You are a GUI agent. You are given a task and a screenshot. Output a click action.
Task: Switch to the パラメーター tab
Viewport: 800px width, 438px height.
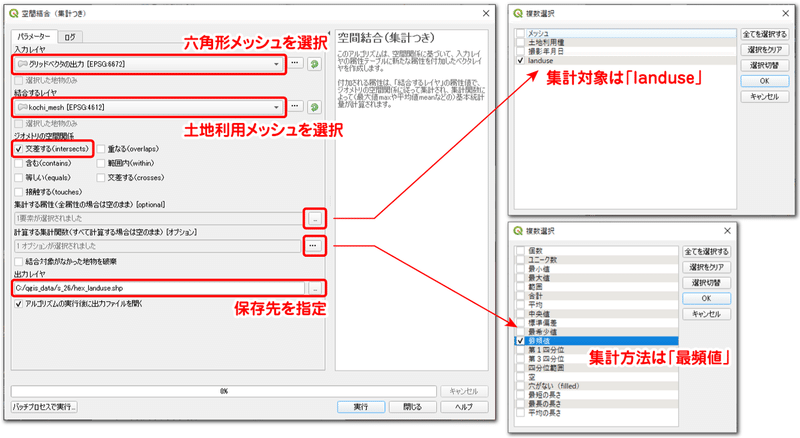pyautogui.click(x=34, y=37)
